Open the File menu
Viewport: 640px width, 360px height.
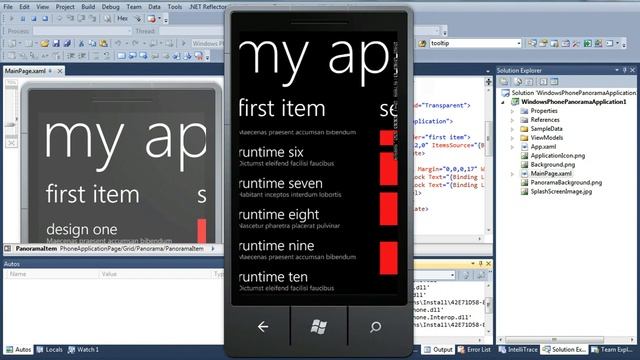8,7
